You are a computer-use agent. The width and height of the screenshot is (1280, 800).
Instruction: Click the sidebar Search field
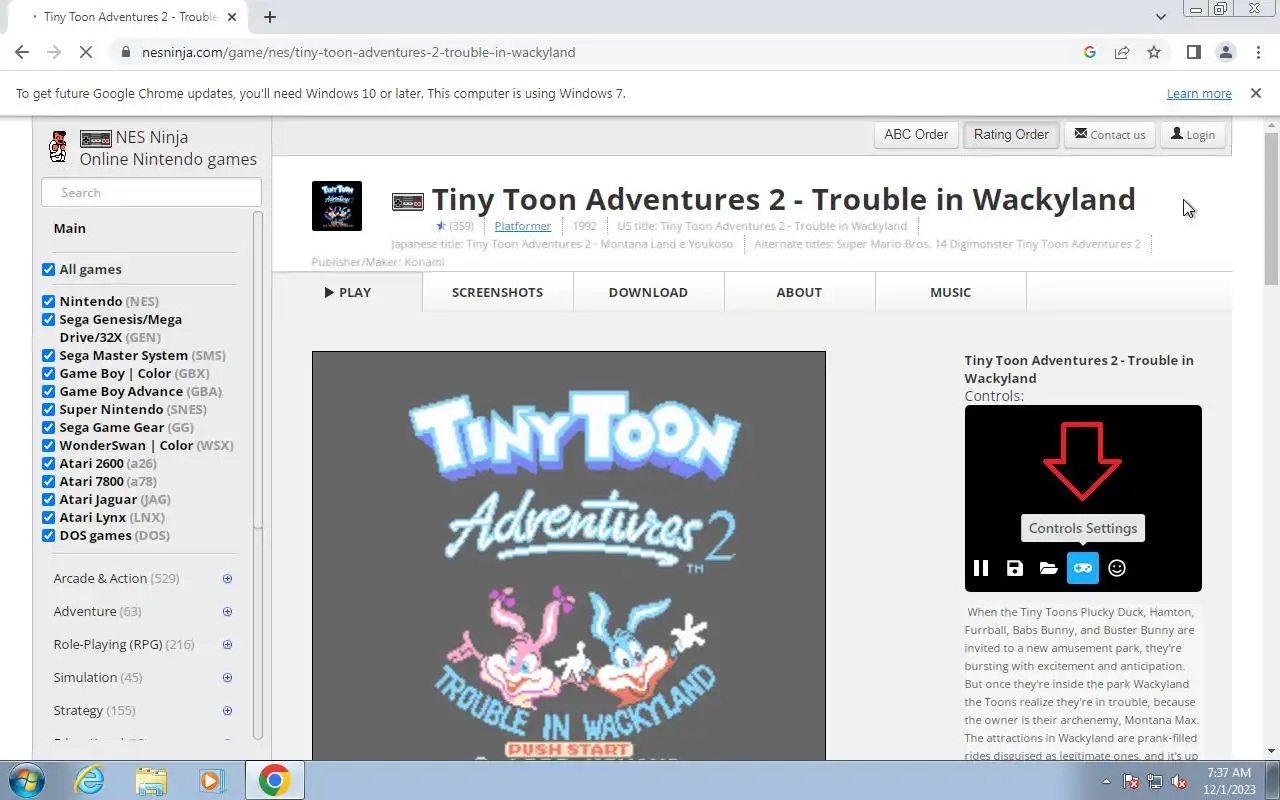point(151,192)
